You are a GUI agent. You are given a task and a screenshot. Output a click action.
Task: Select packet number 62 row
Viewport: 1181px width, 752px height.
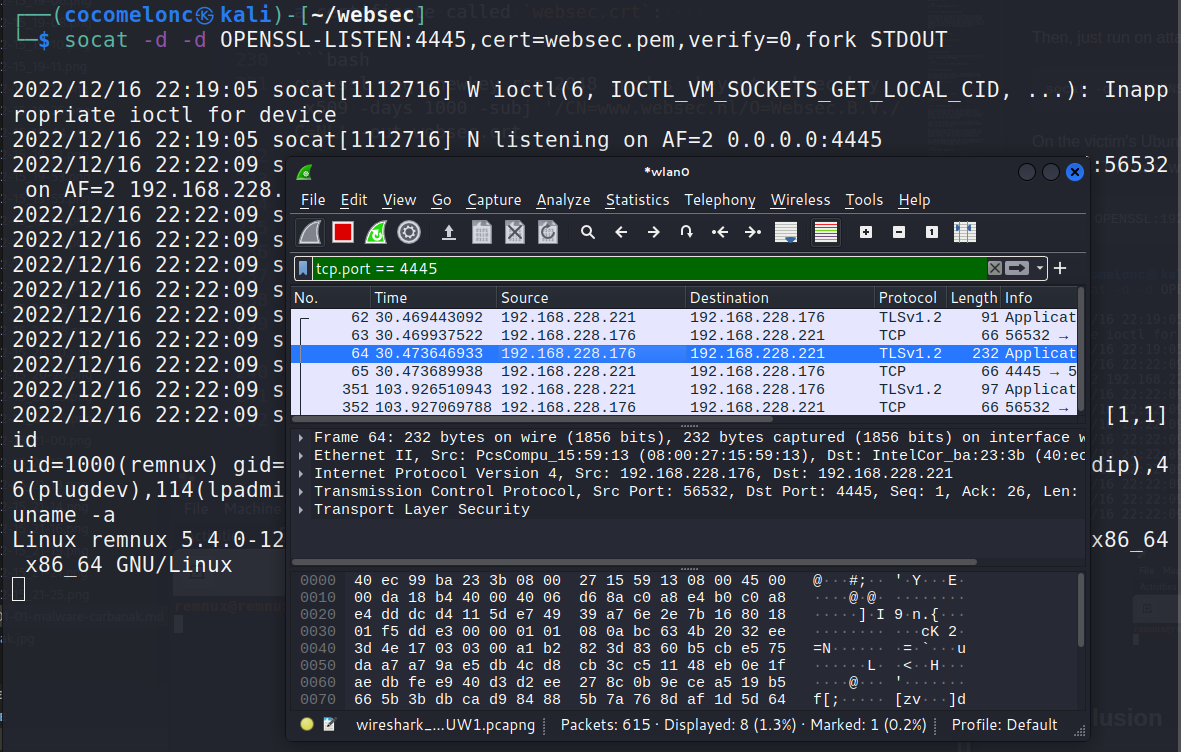click(685, 317)
